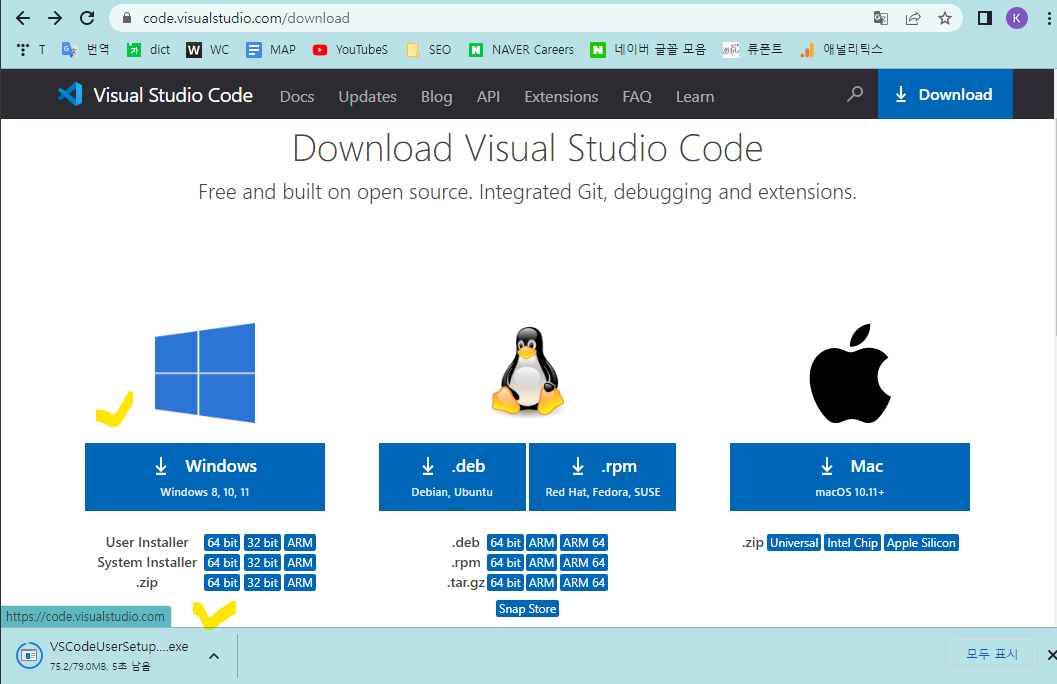Open the Docs navigation item

[297, 96]
